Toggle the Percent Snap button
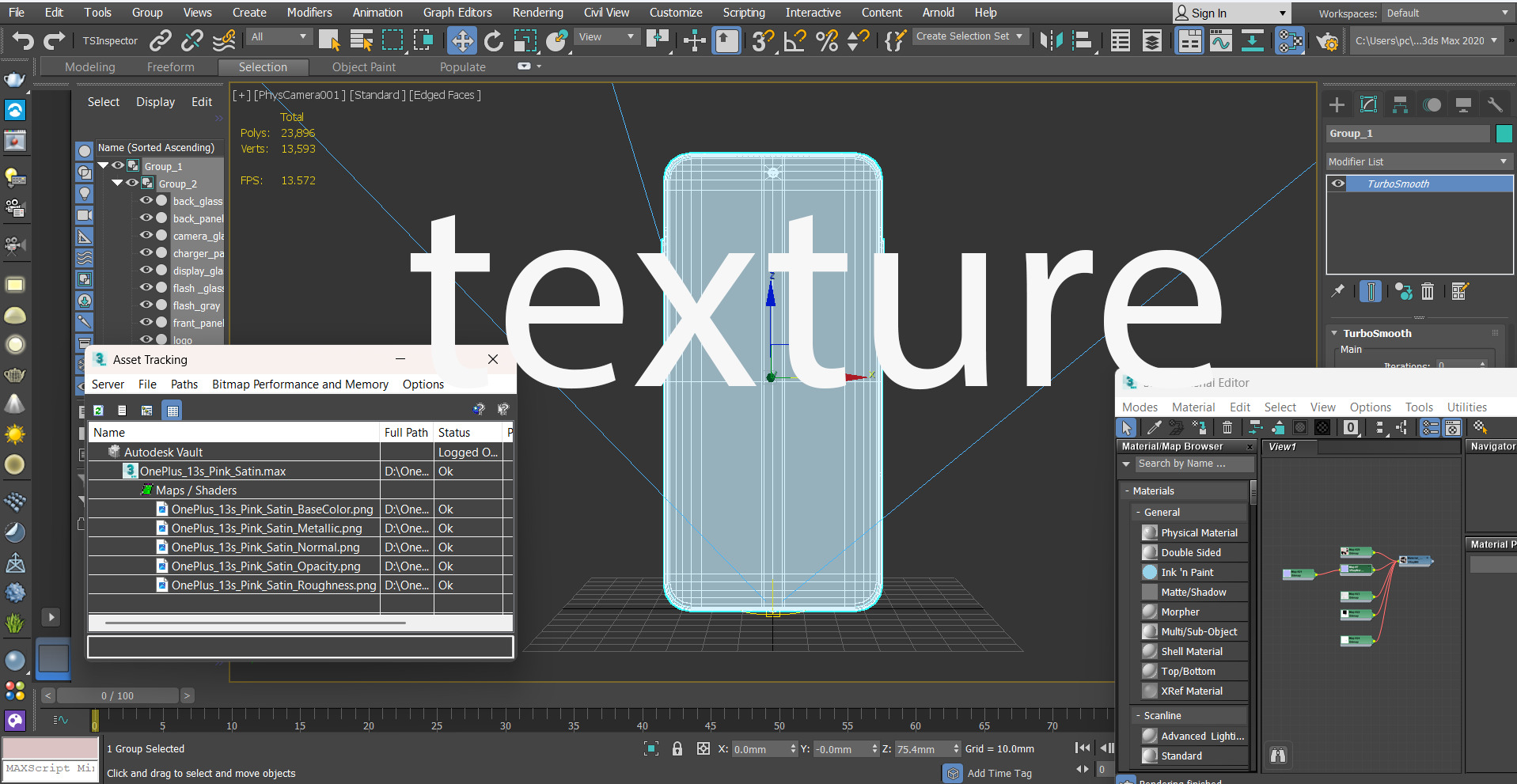The height and width of the screenshot is (784, 1517). tap(827, 40)
